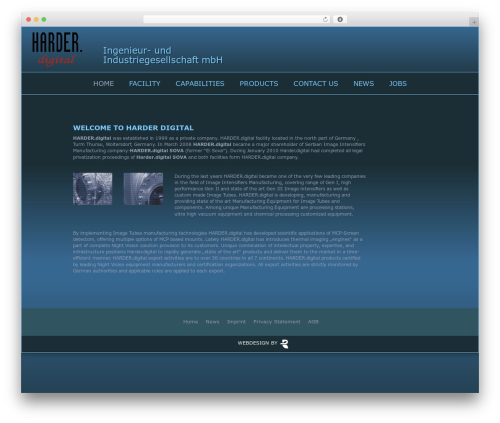Open the Privacy Statement link

point(277,322)
